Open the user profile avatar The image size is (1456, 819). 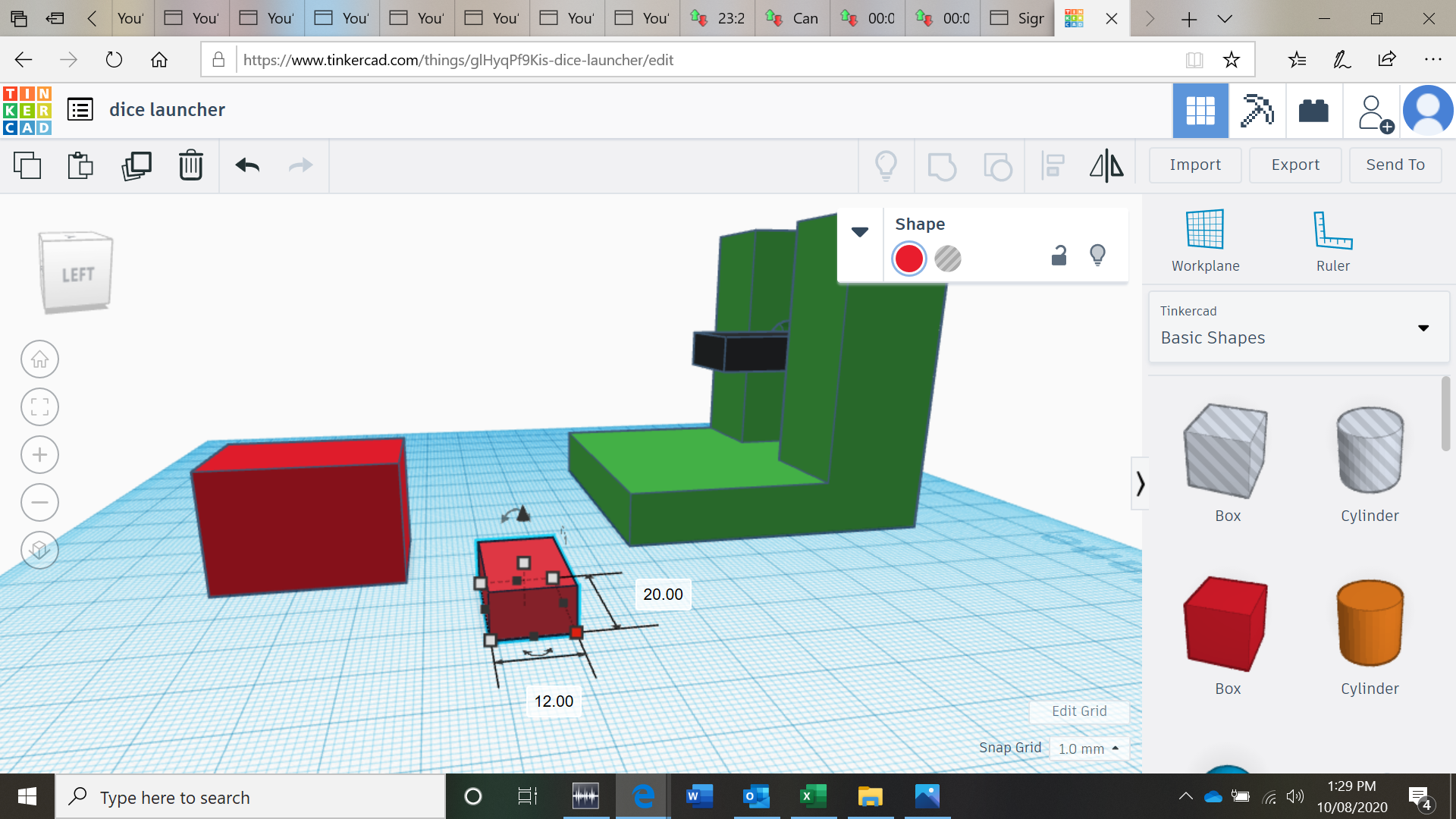1428,111
